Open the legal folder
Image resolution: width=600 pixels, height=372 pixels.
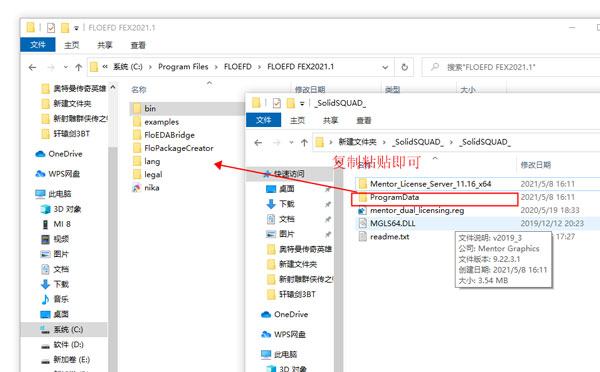click(153, 175)
